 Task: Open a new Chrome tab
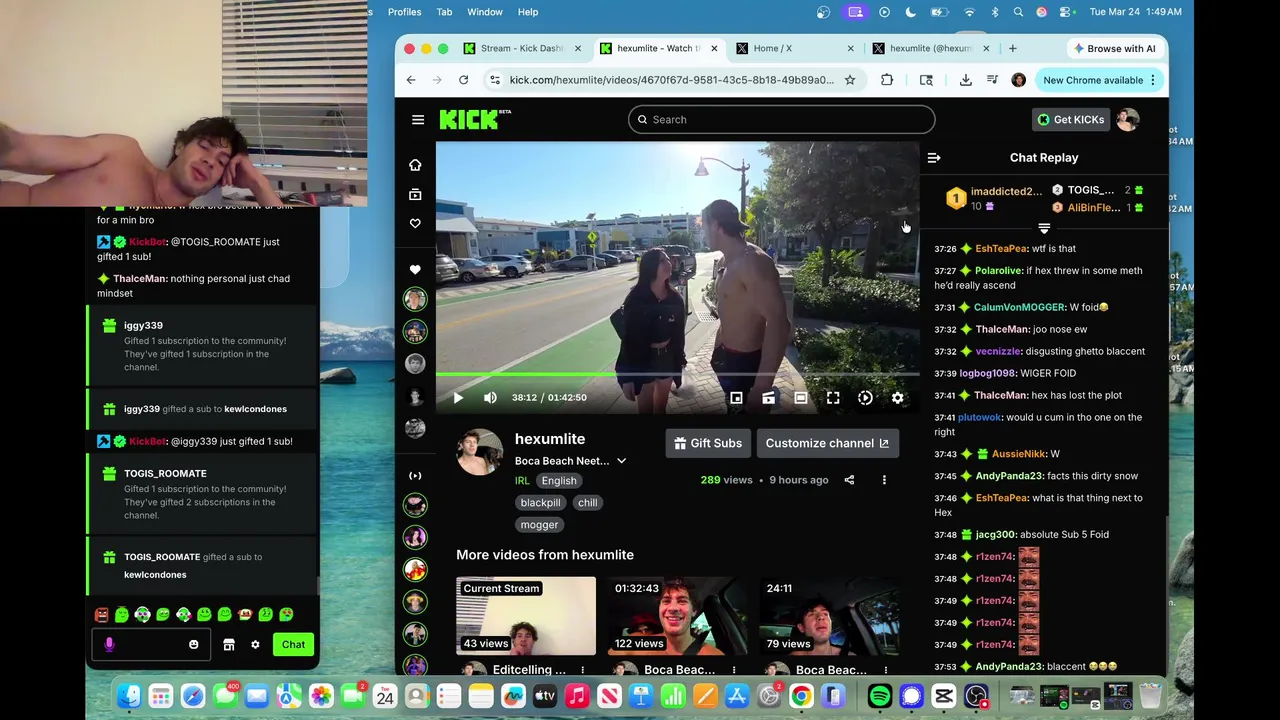[1012, 48]
